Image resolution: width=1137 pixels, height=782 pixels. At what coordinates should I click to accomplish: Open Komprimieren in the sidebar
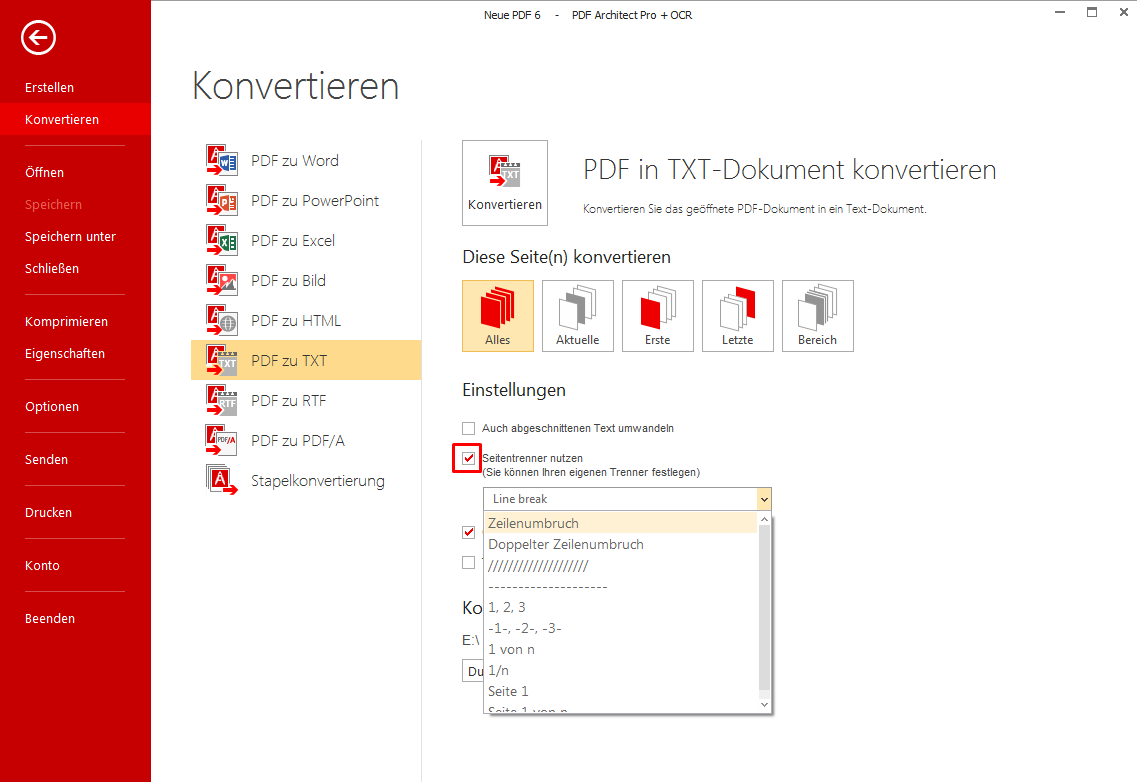(x=75, y=321)
